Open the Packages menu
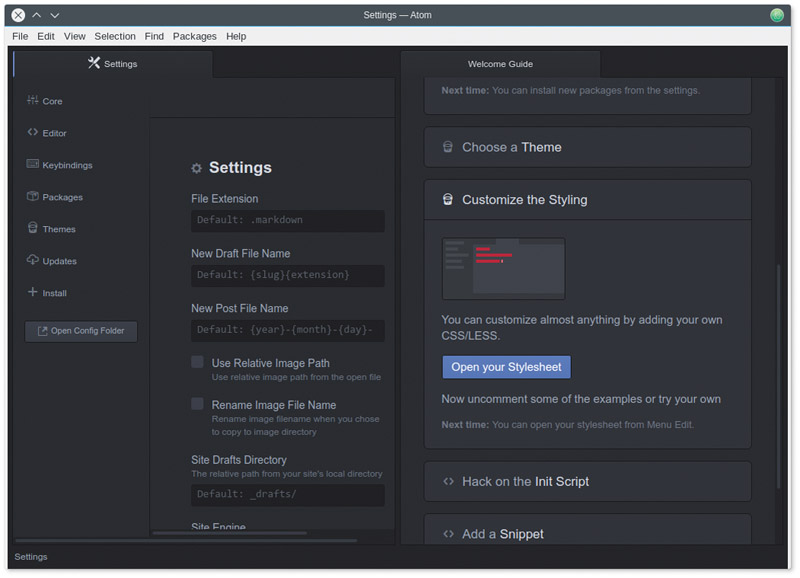 tap(194, 36)
